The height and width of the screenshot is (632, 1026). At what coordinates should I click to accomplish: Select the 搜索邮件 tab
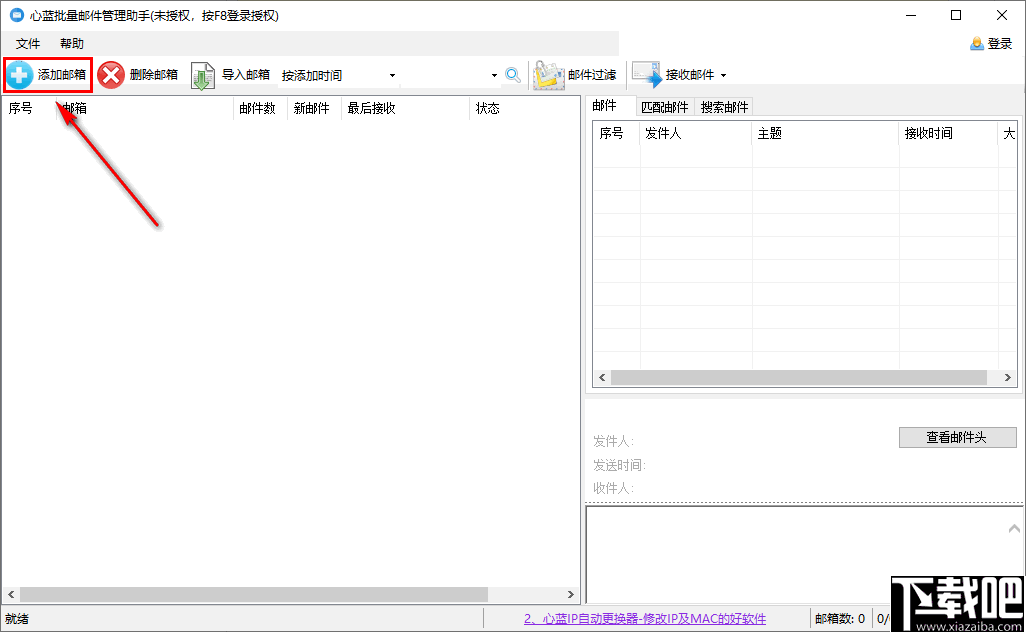(x=723, y=106)
